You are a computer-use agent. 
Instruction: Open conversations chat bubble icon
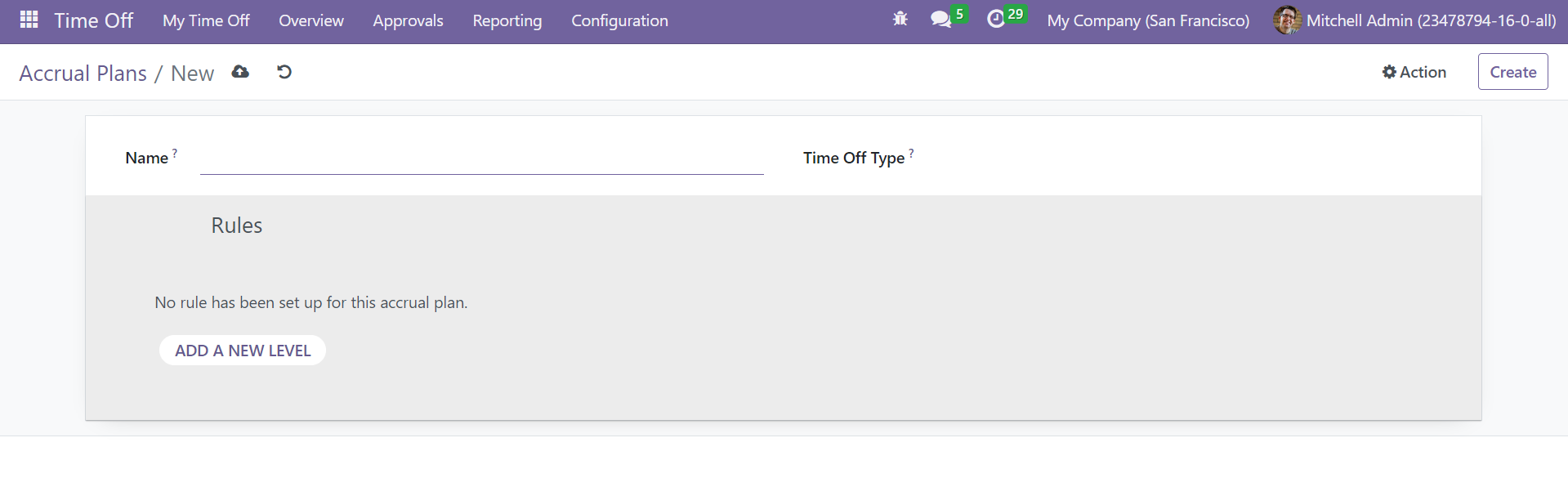point(940,19)
